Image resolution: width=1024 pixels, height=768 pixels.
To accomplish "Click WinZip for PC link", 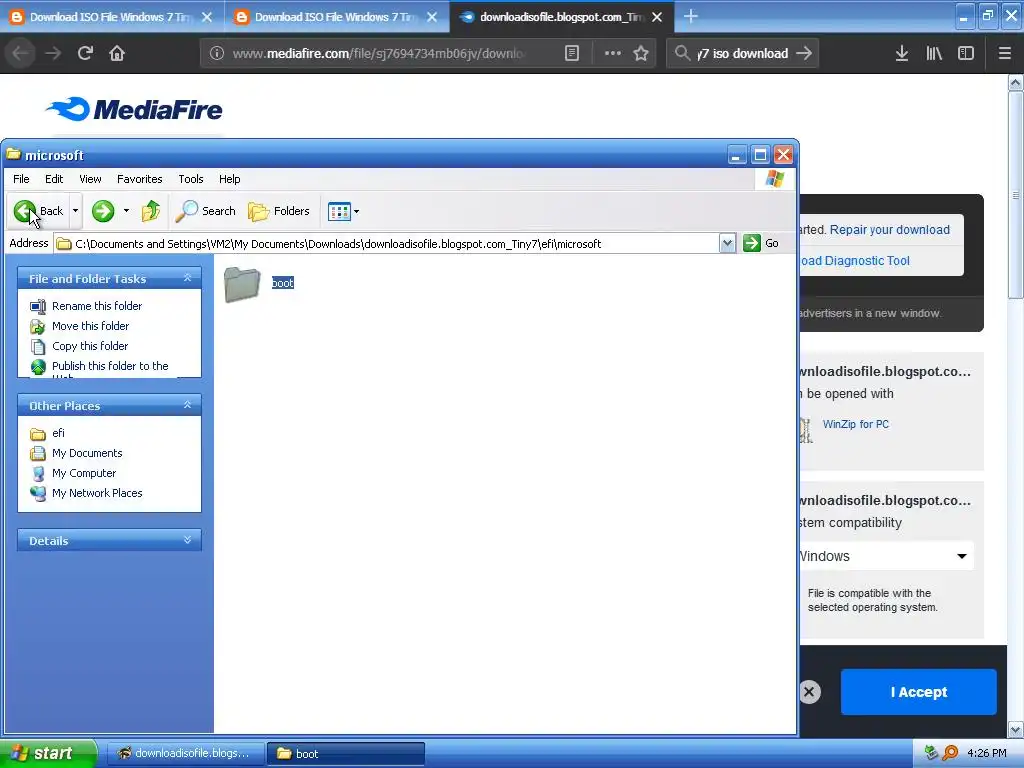I will [856, 424].
